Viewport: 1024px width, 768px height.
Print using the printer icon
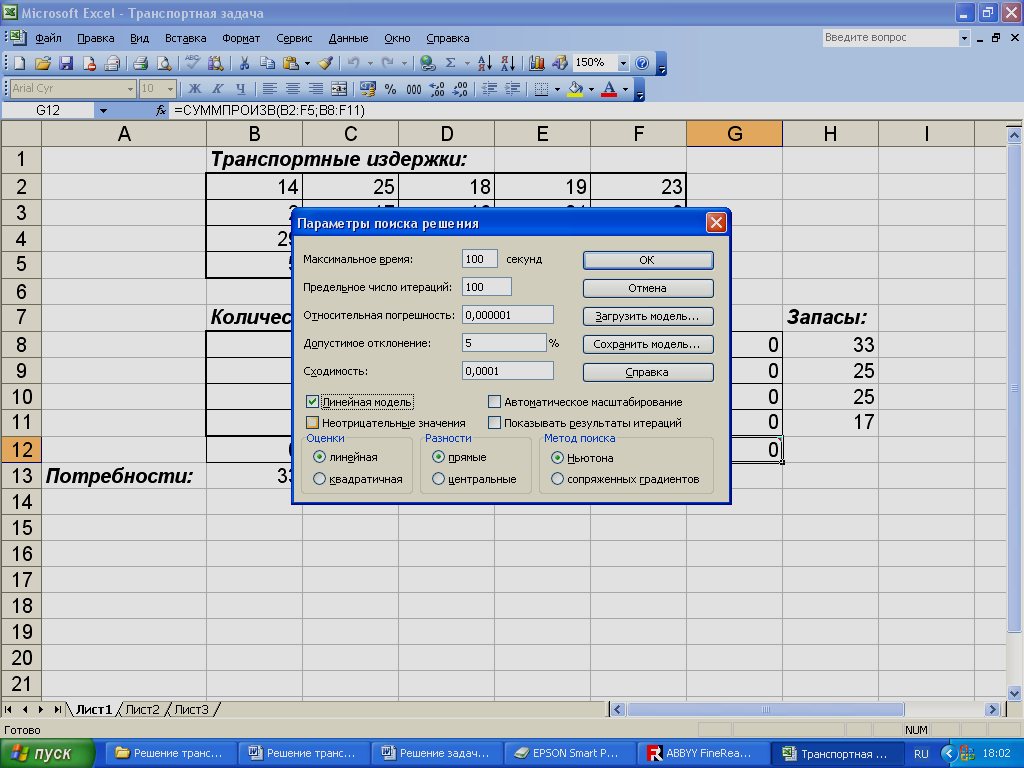140,63
